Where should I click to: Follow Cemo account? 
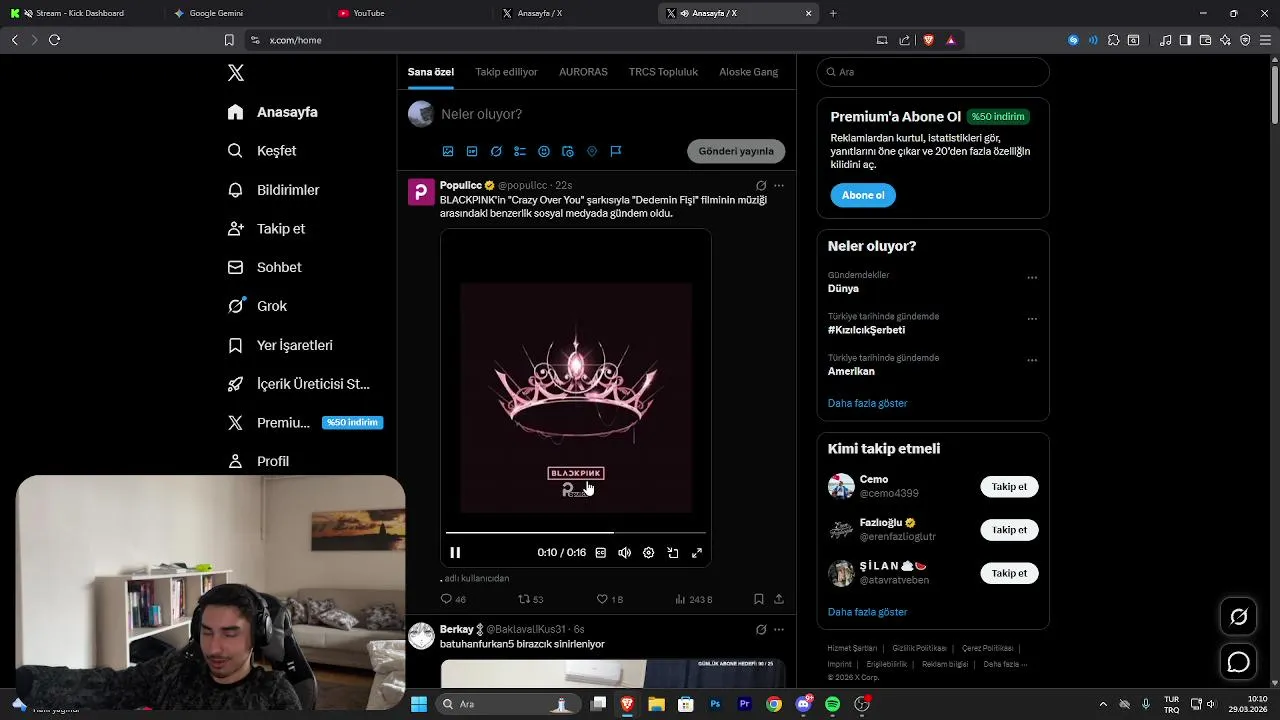[x=1009, y=487]
